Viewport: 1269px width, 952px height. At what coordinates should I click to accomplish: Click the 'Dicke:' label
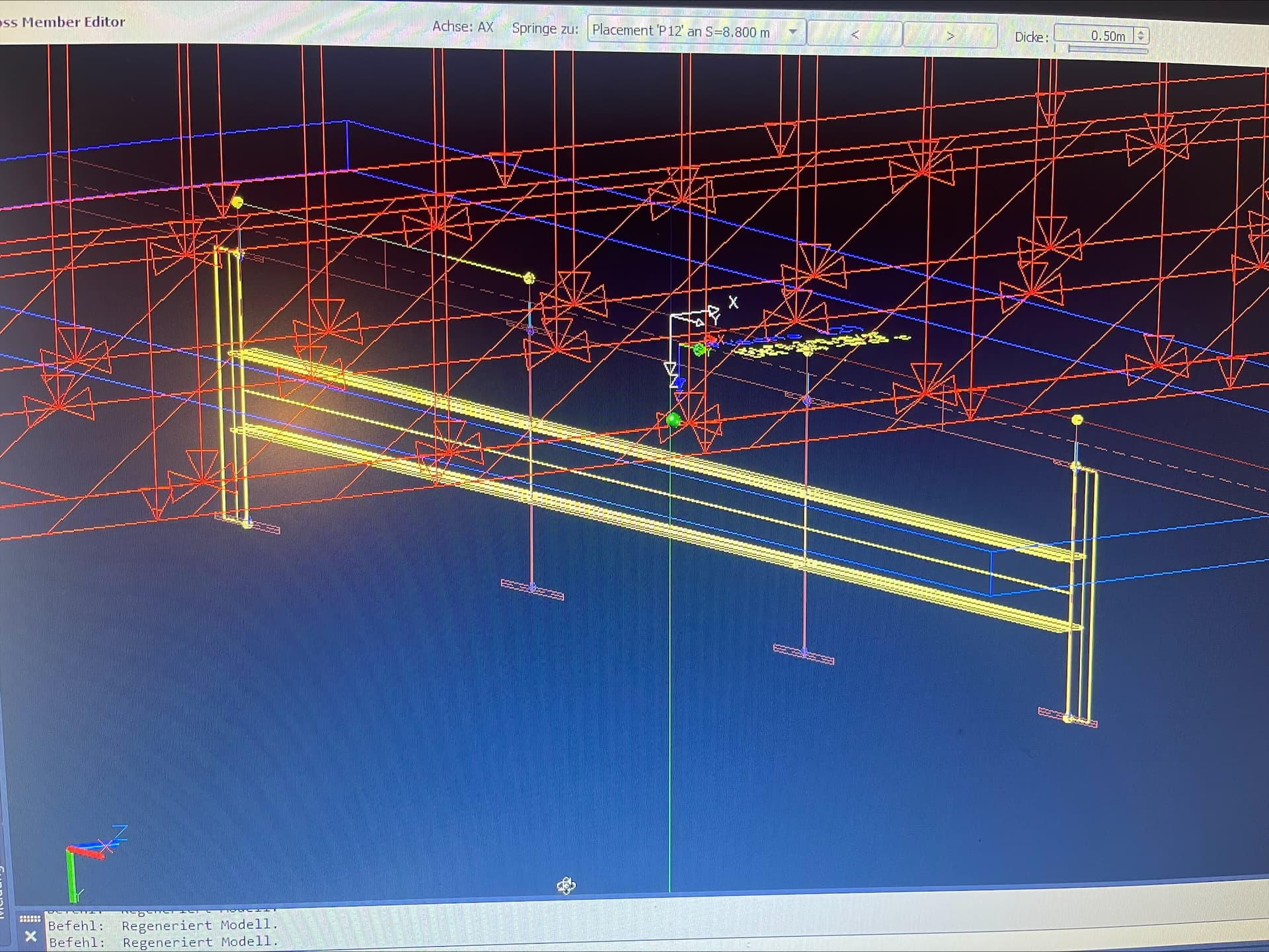[1032, 37]
